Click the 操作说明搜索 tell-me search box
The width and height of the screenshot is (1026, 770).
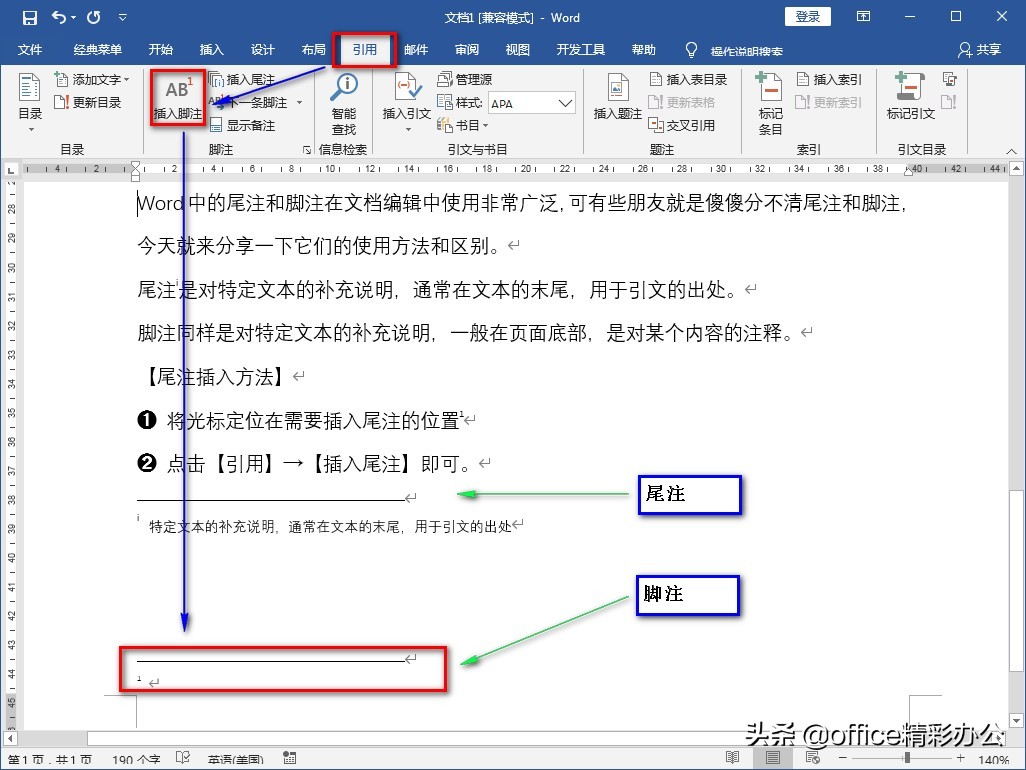(746, 51)
